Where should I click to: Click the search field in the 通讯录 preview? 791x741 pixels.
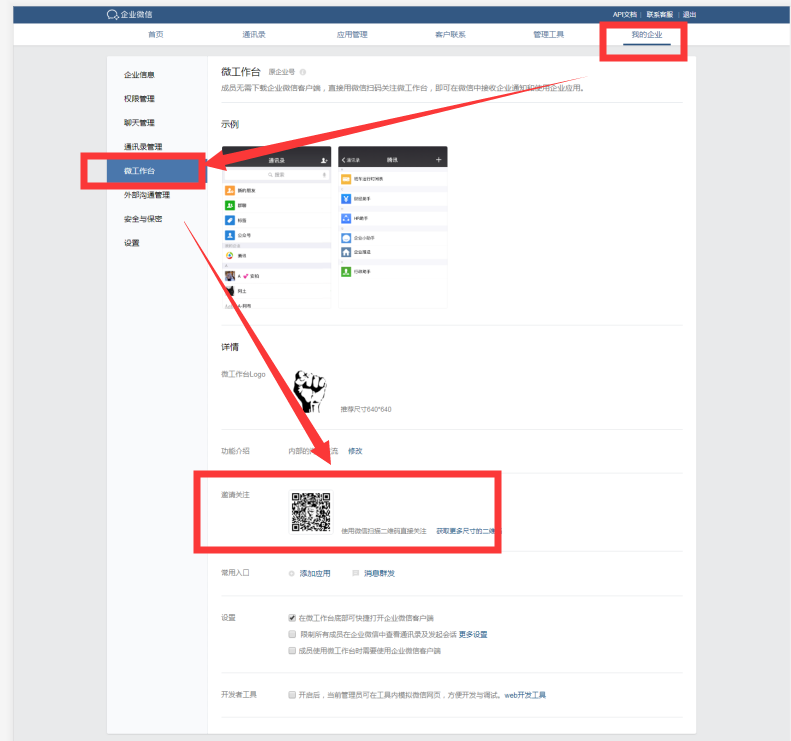[276, 175]
